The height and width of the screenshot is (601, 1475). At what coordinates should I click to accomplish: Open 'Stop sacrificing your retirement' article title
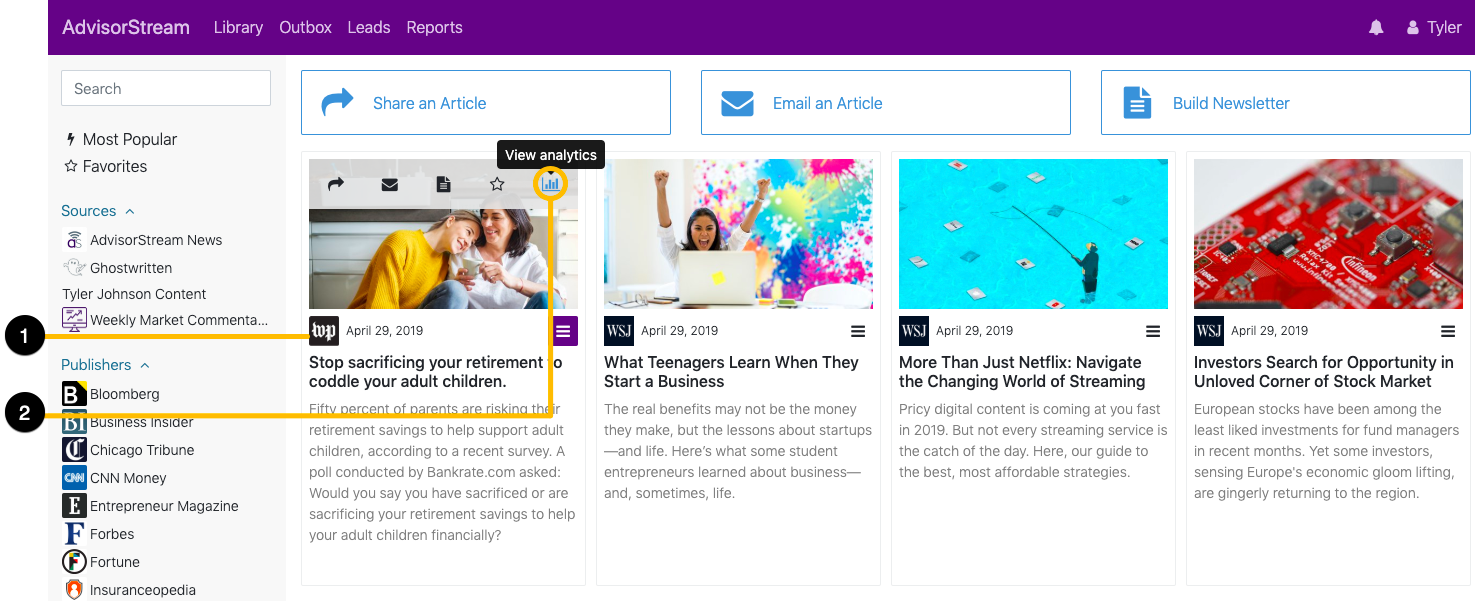pyautogui.click(x=436, y=372)
